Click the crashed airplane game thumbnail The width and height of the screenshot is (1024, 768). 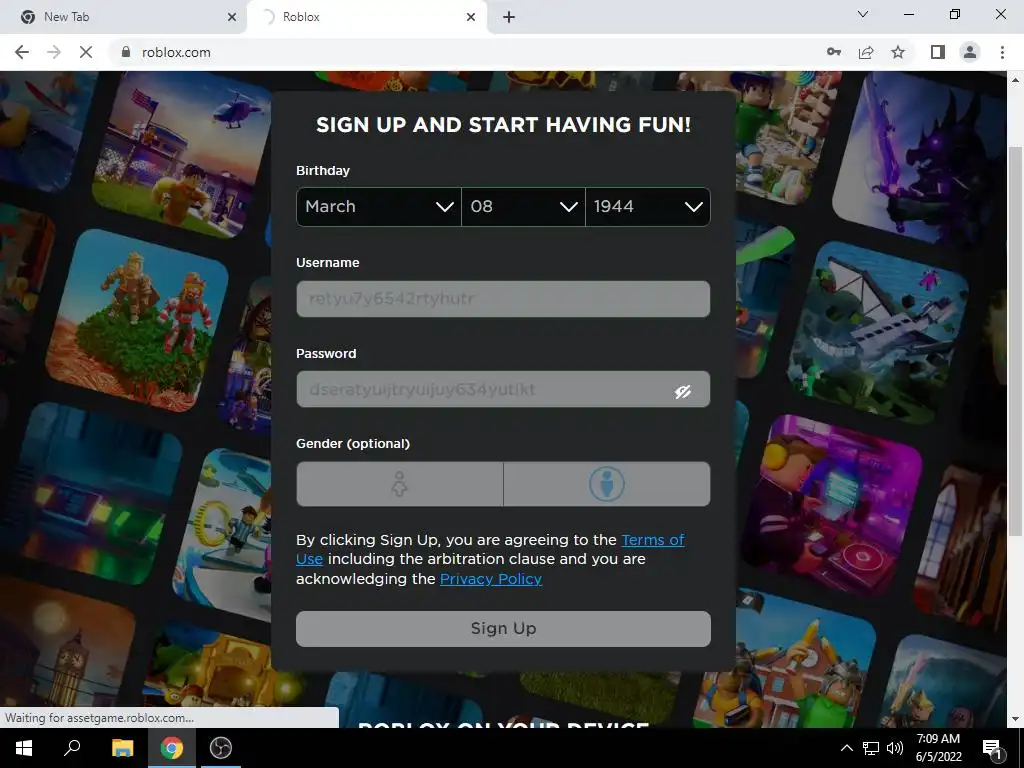(878, 333)
